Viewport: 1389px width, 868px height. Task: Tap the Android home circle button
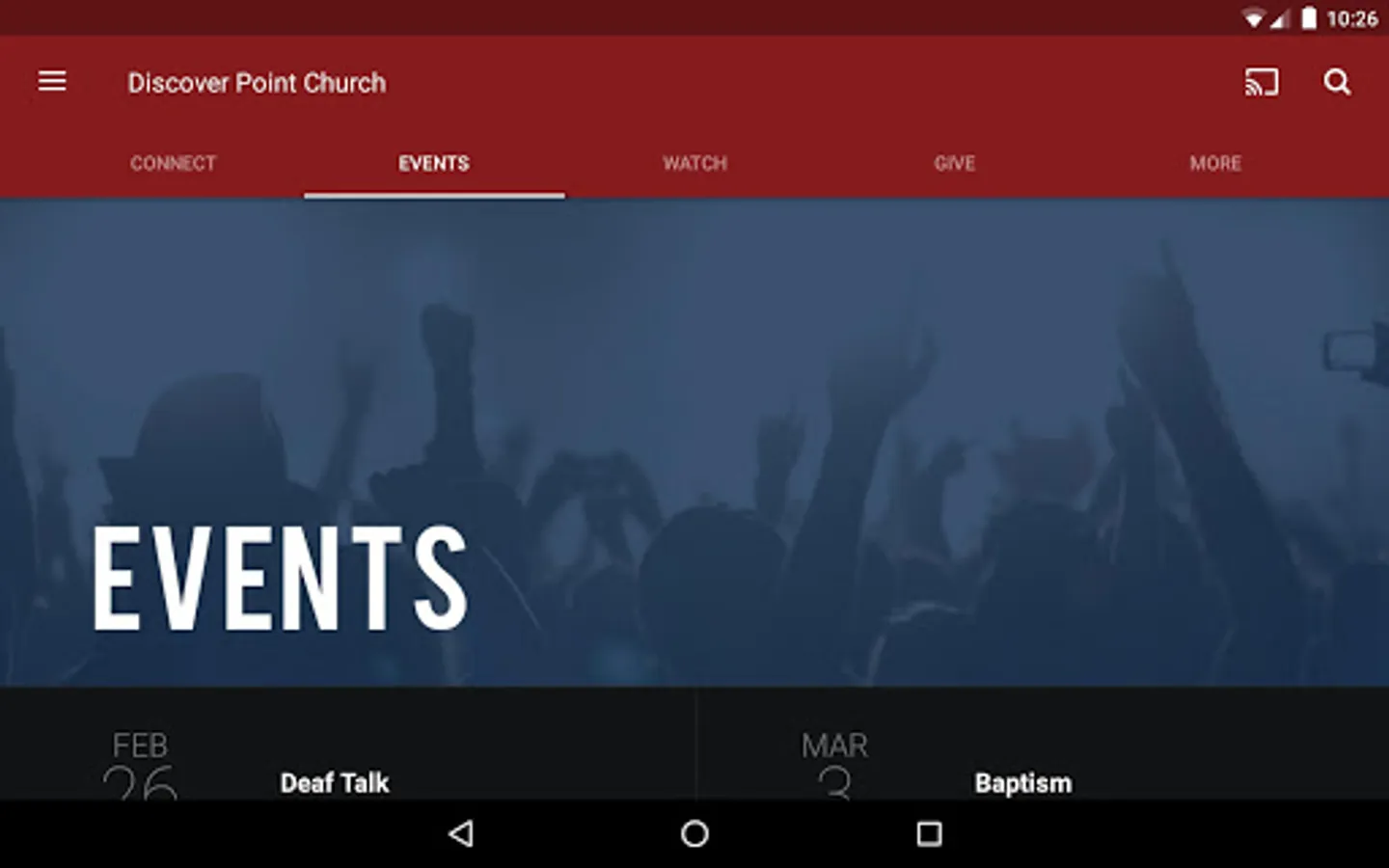(x=694, y=833)
